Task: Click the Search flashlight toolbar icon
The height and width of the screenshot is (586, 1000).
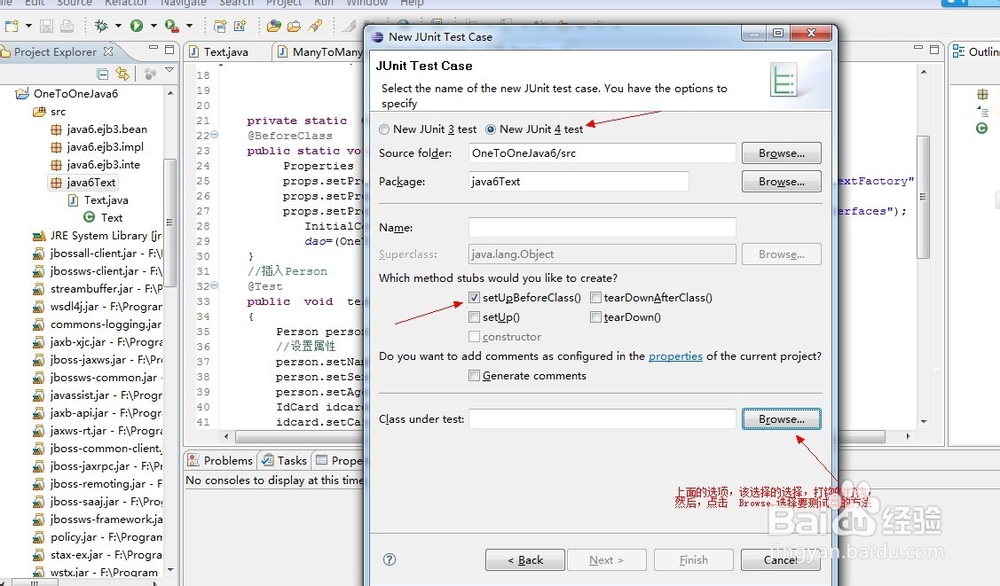Action: tap(315, 26)
